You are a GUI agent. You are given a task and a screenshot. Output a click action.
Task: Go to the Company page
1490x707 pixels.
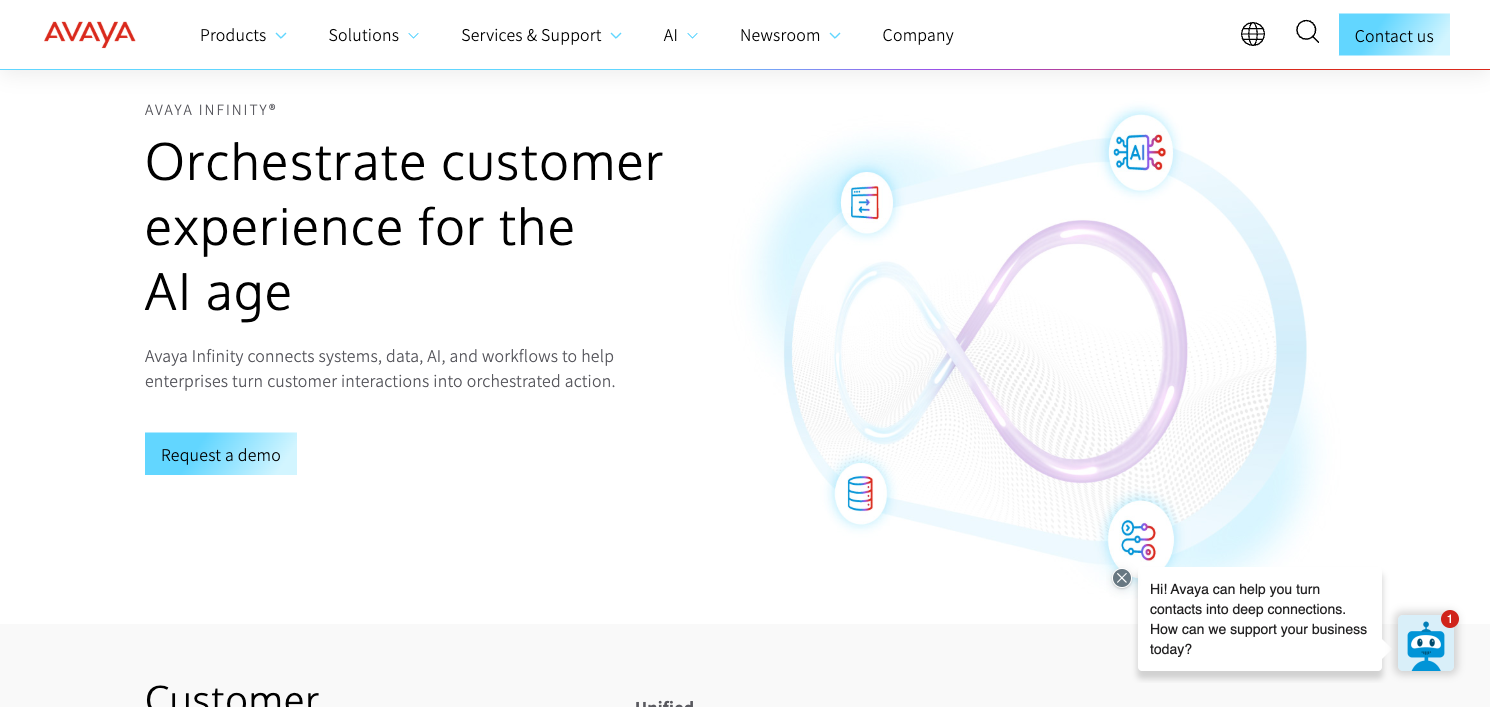(x=918, y=35)
